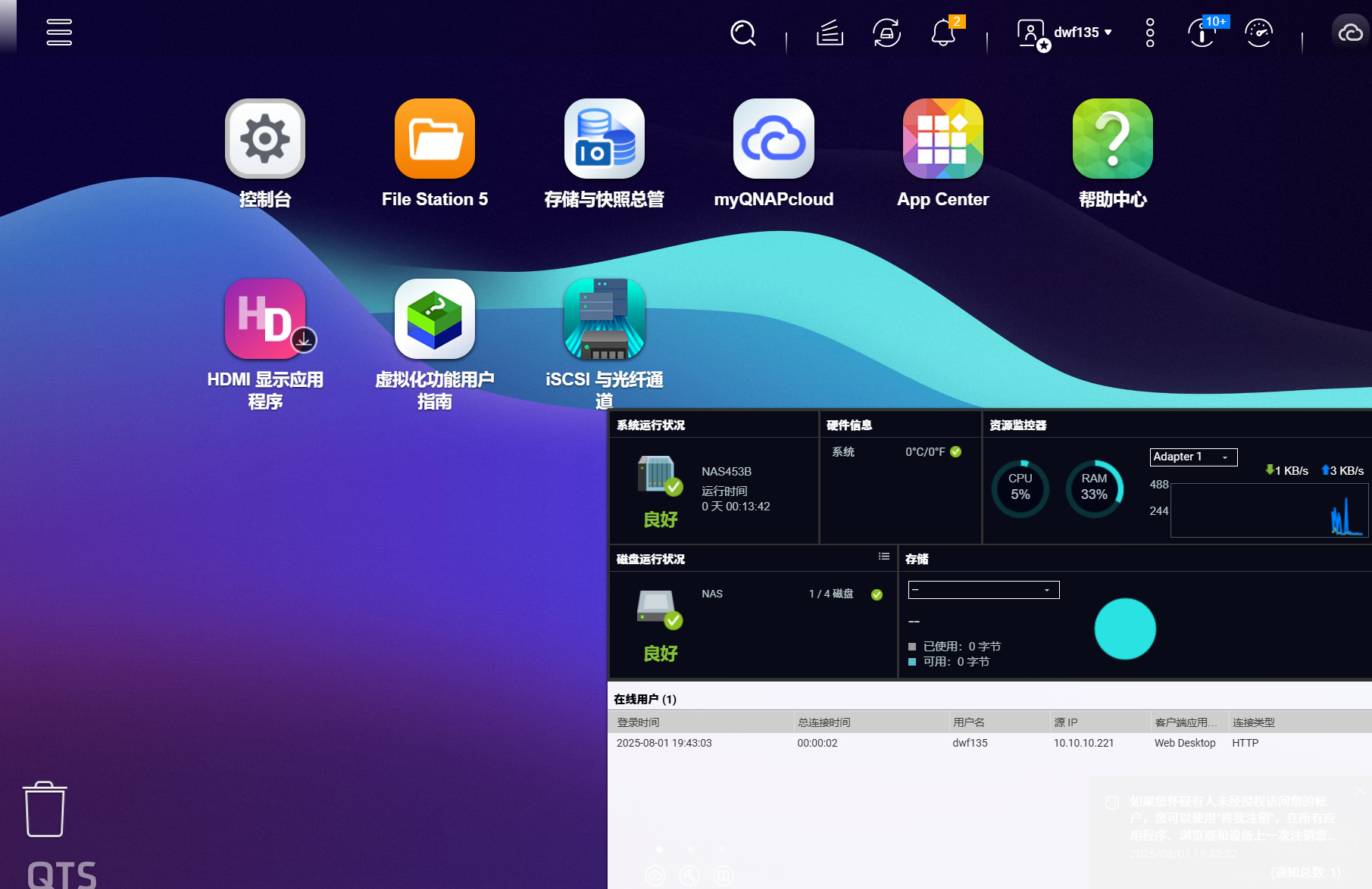Click 可用: 0 字节 legend entry
This screenshot has height=889, width=1372.
coord(949,661)
